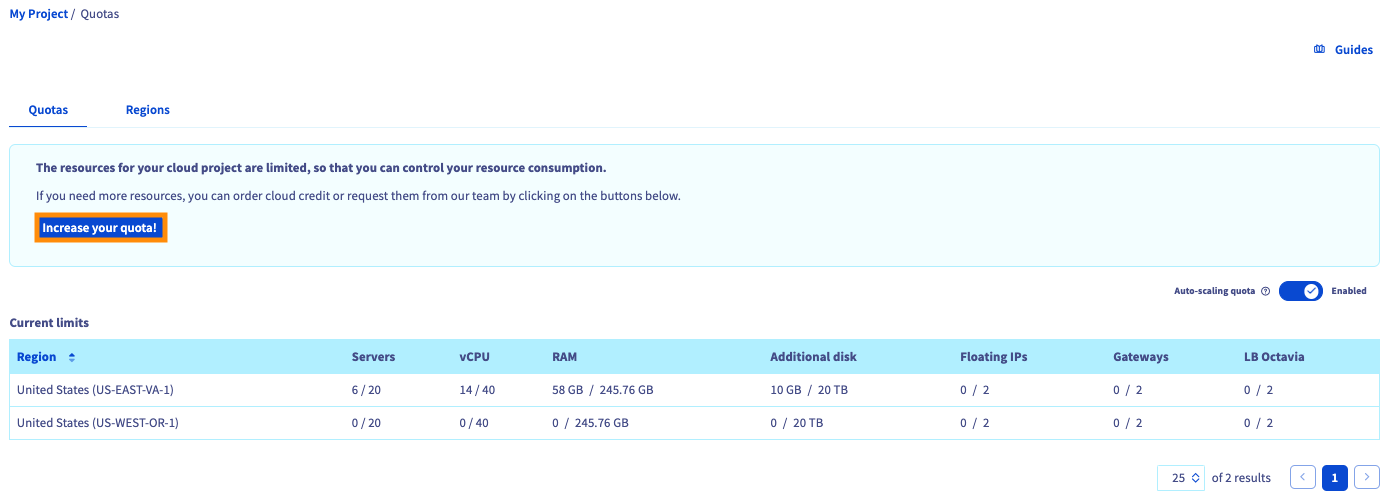Viewport: 1390px width, 499px height.
Task: Click the Region column header
Action: [37, 357]
